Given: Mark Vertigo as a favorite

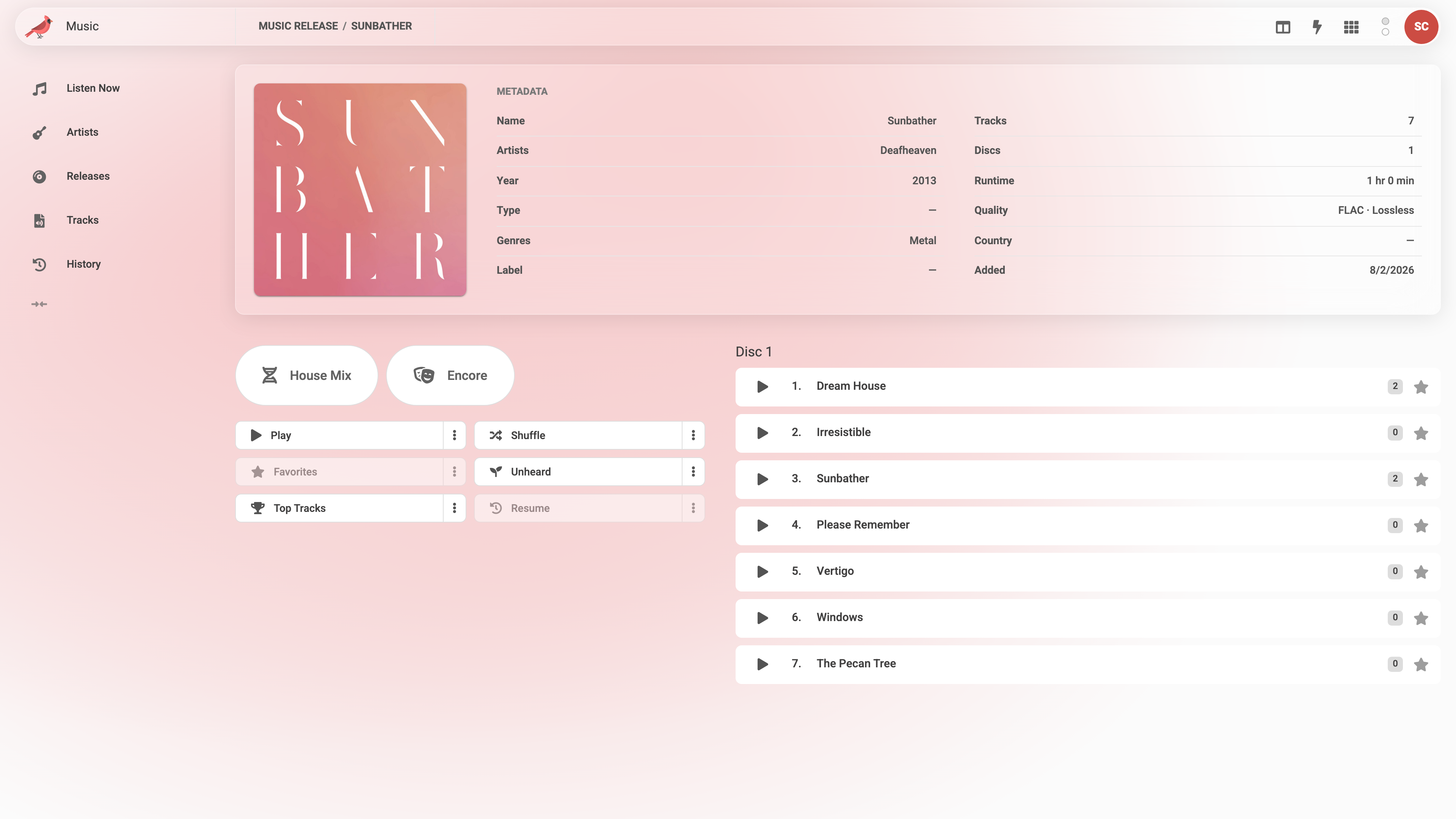Looking at the screenshot, I should pos(1421,572).
